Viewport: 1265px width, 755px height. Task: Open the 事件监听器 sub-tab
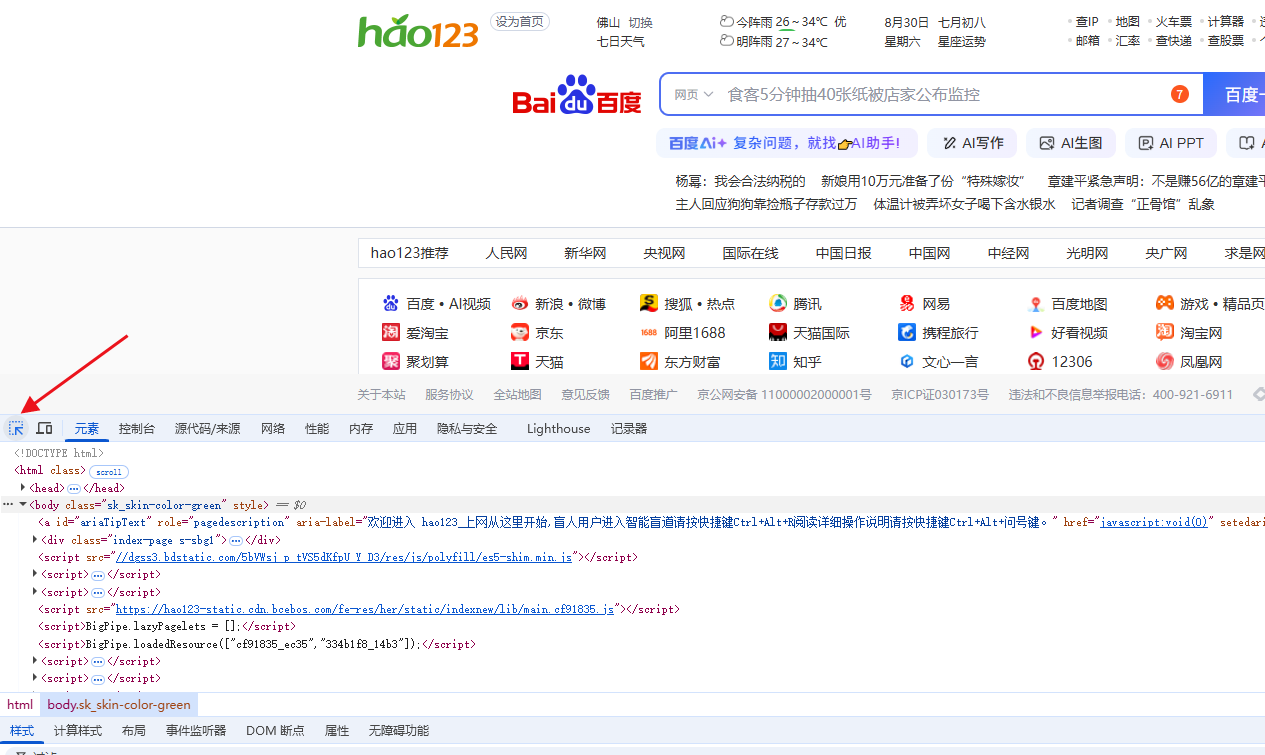[196, 731]
